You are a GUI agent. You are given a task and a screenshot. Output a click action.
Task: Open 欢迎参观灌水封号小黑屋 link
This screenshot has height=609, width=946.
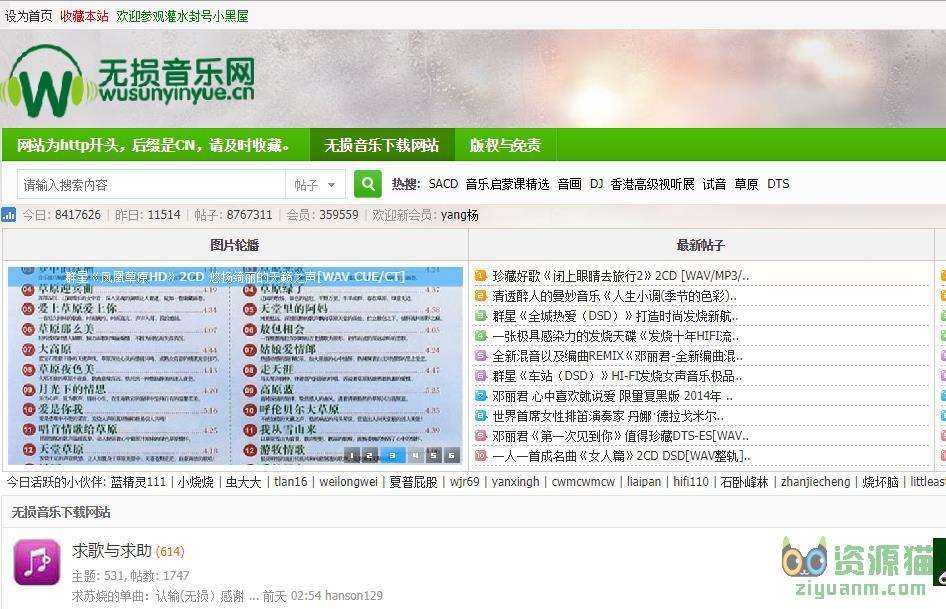click(x=182, y=16)
